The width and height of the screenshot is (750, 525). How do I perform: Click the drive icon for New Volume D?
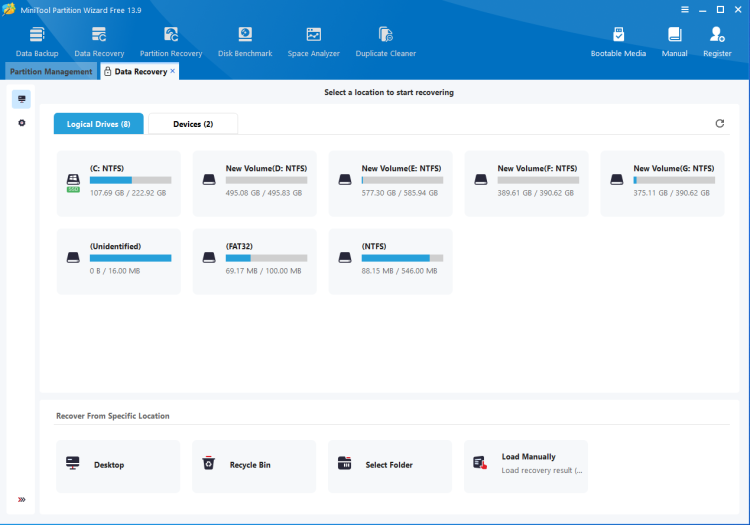[x=209, y=180]
